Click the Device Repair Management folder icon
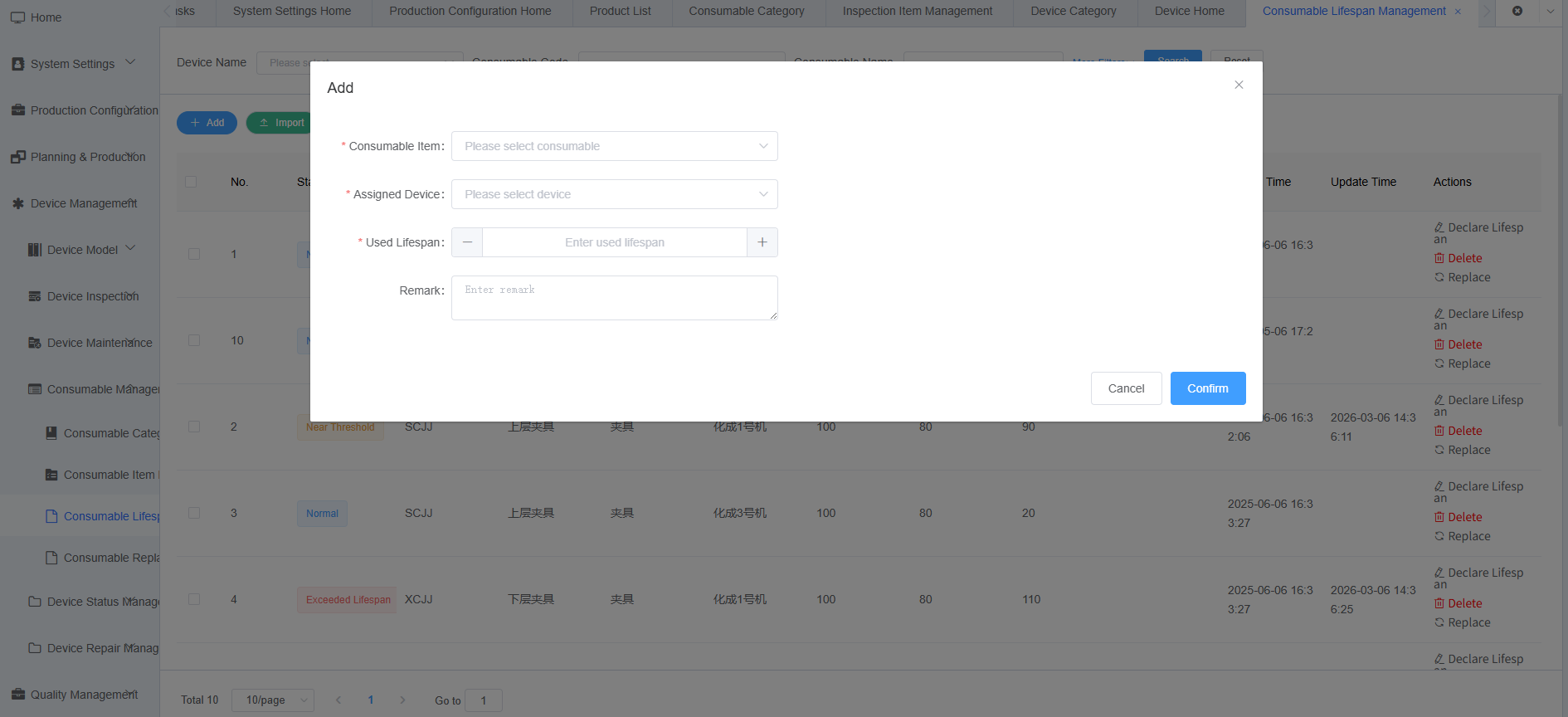The width and height of the screenshot is (1568, 717). [34, 648]
